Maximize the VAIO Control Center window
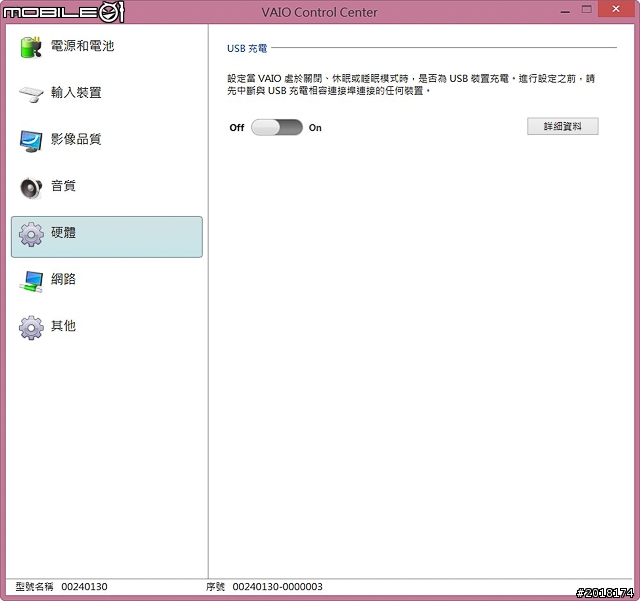The width and height of the screenshot is (640, 601). point(587,9)
